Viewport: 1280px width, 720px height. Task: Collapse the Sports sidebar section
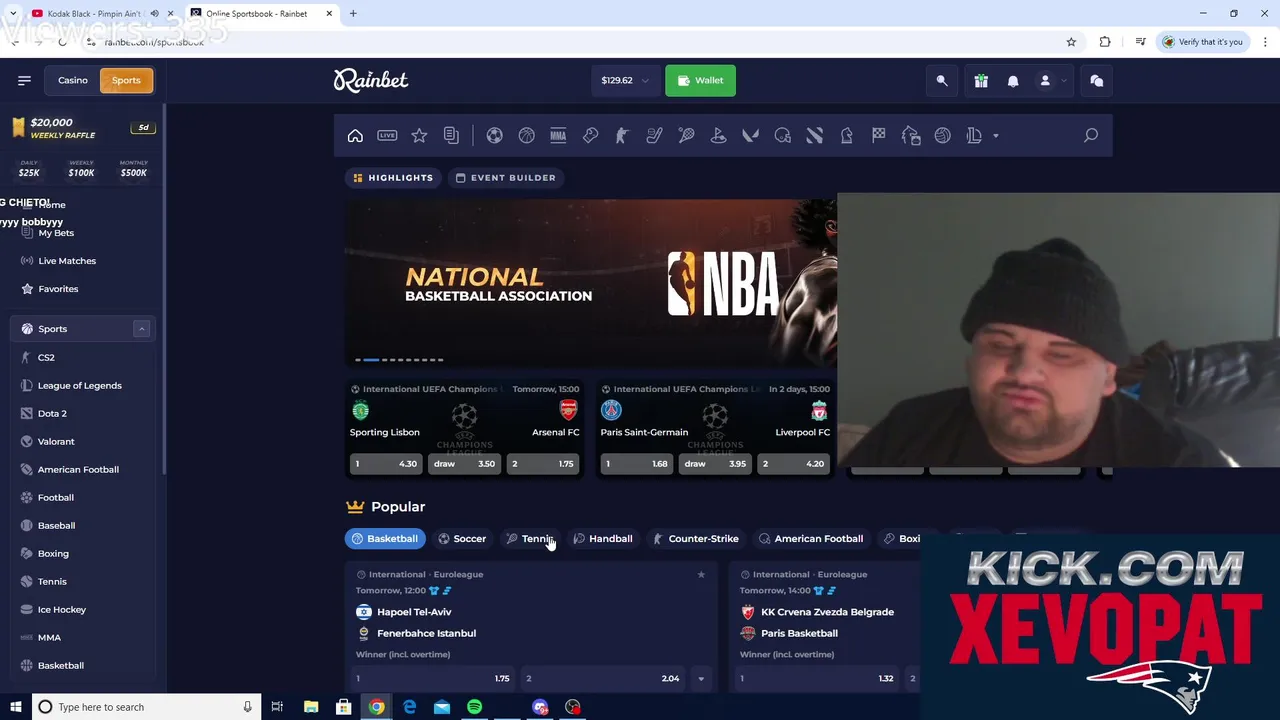141,328
